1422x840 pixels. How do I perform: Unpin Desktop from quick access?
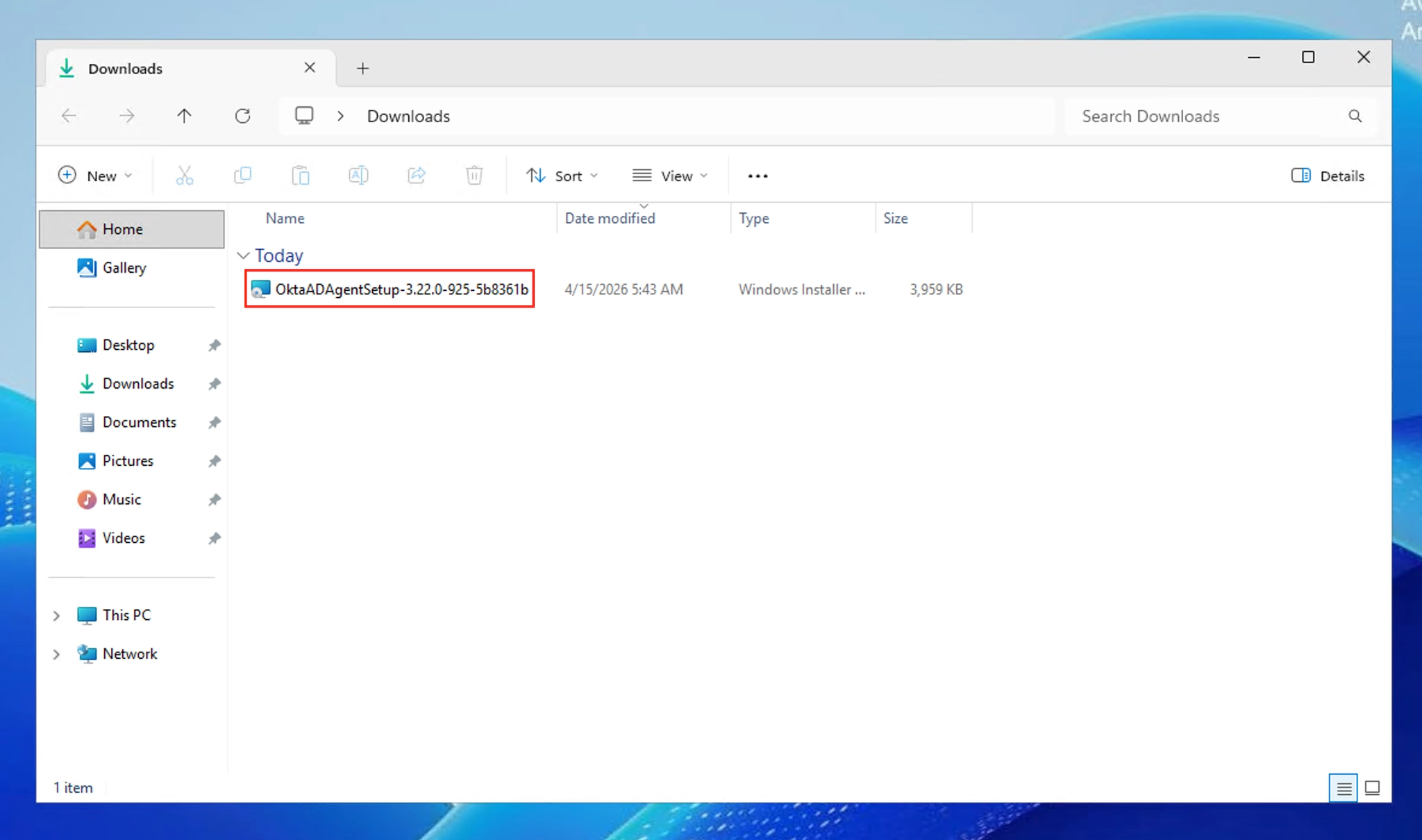[x=215, y=345]
